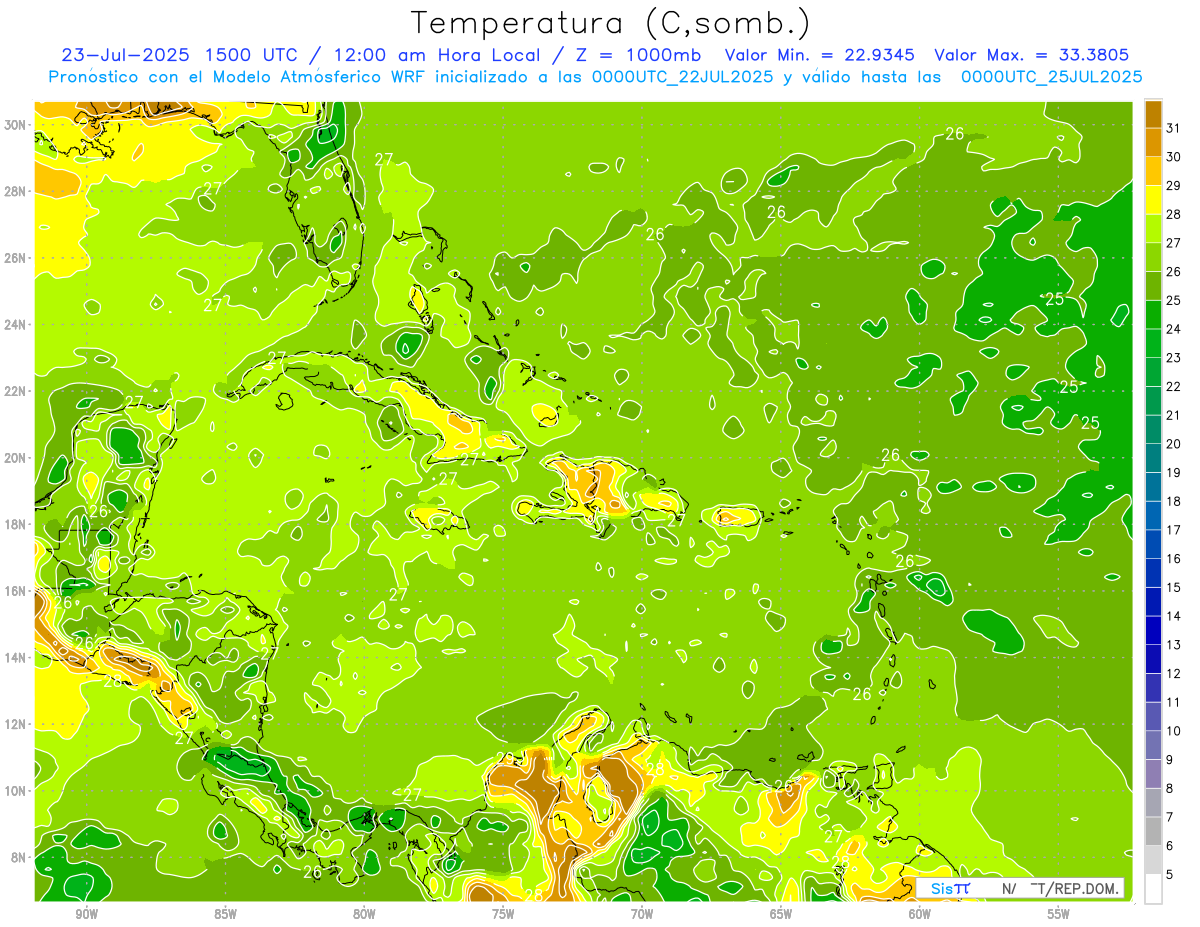Click the 12N latitude axis label
1200x927 pixels.
15,724
